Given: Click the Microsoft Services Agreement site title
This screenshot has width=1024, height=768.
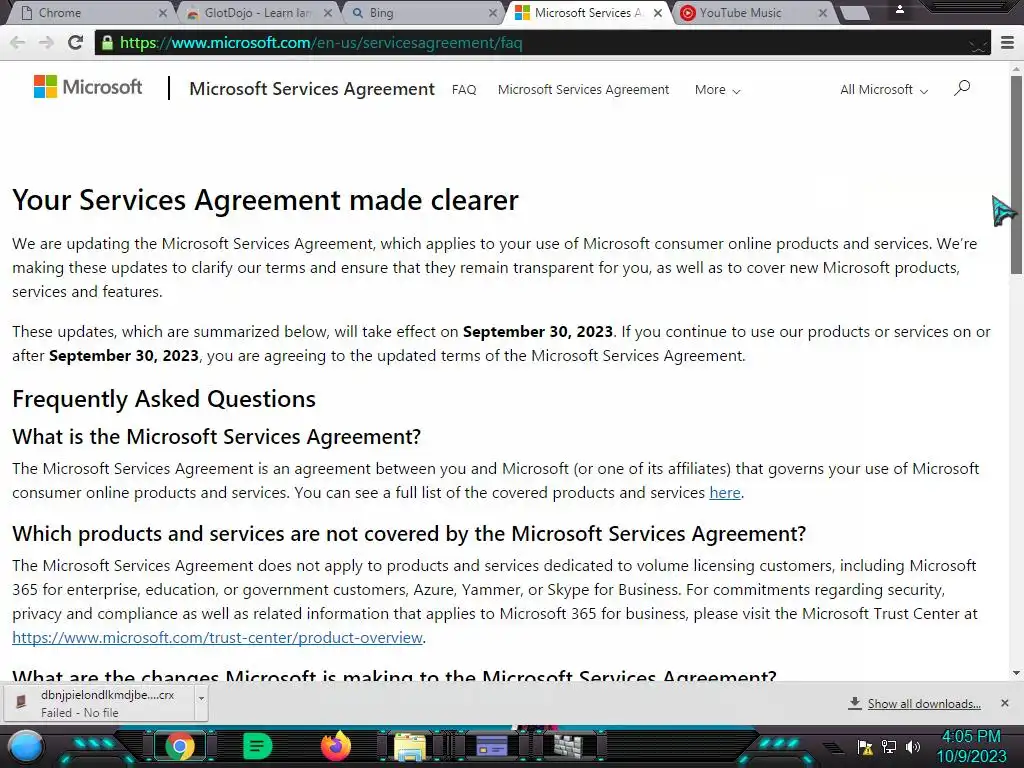Looking at the screenshot, I should click(x=312, y=89).
